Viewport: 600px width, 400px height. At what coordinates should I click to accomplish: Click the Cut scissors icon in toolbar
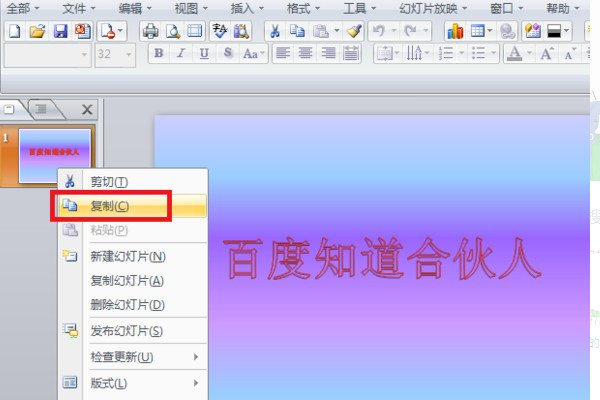(x=274, y=31)
